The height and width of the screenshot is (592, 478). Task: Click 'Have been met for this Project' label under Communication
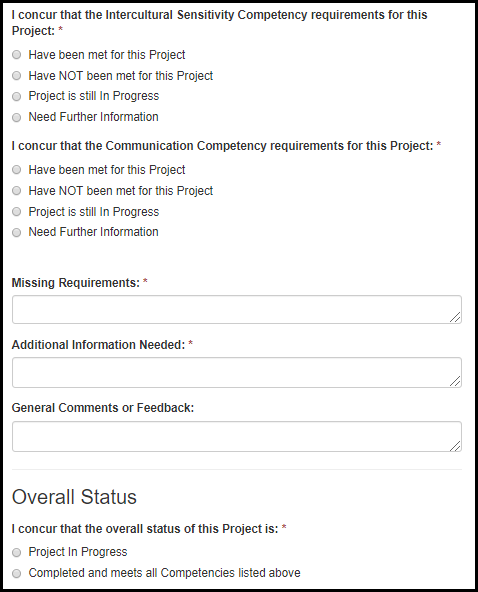107,170
